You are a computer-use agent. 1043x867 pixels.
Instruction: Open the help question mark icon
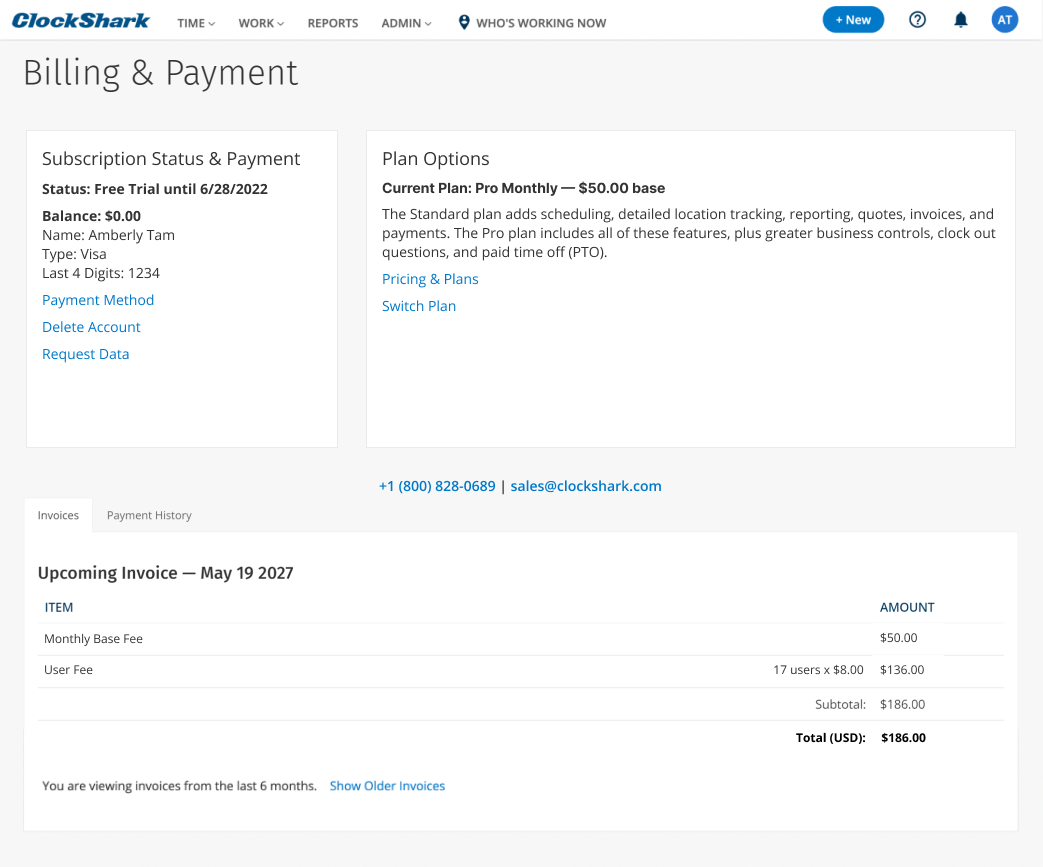point(917,20)
